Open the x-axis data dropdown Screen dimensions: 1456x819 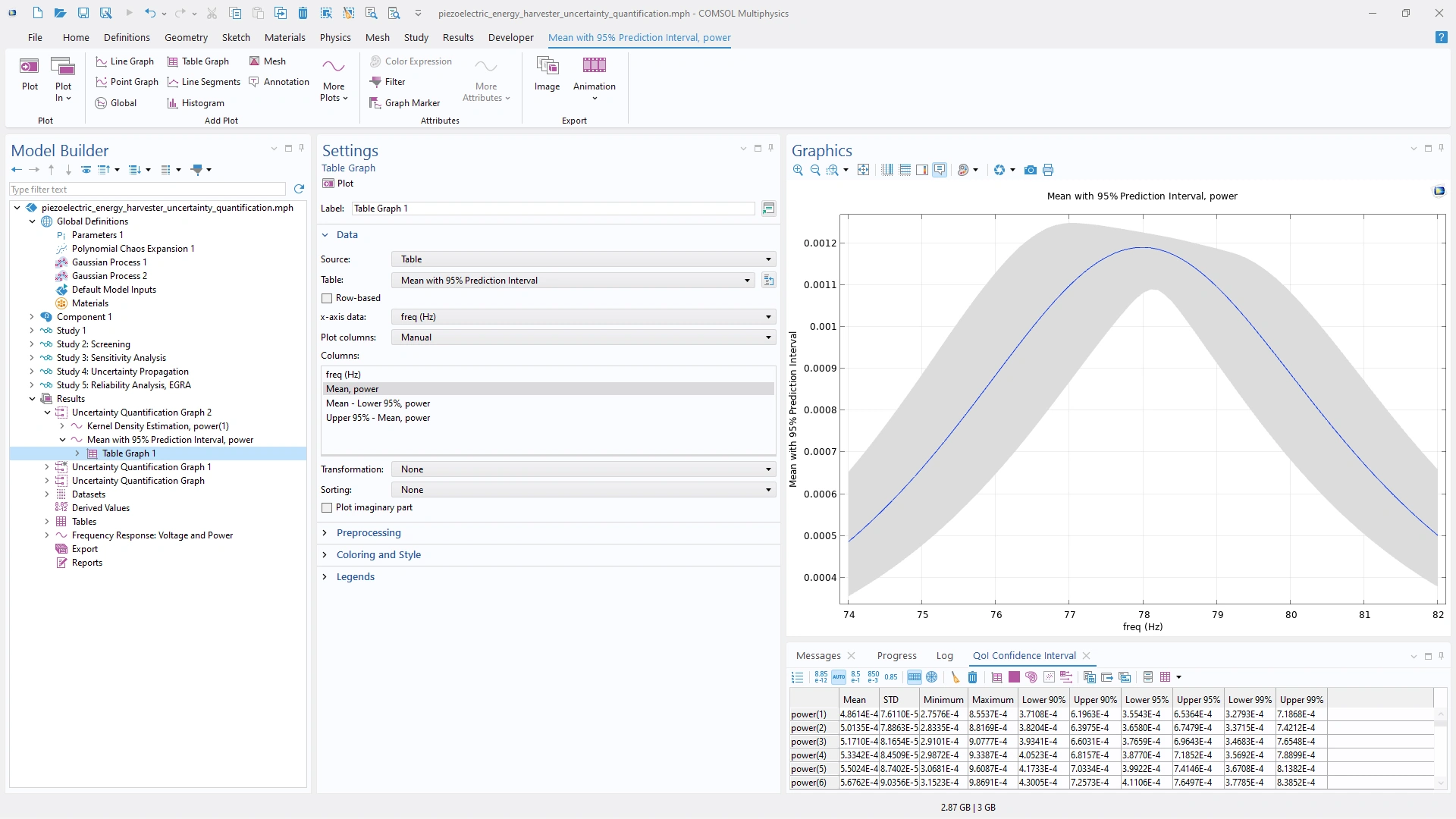tap(582, 317)
